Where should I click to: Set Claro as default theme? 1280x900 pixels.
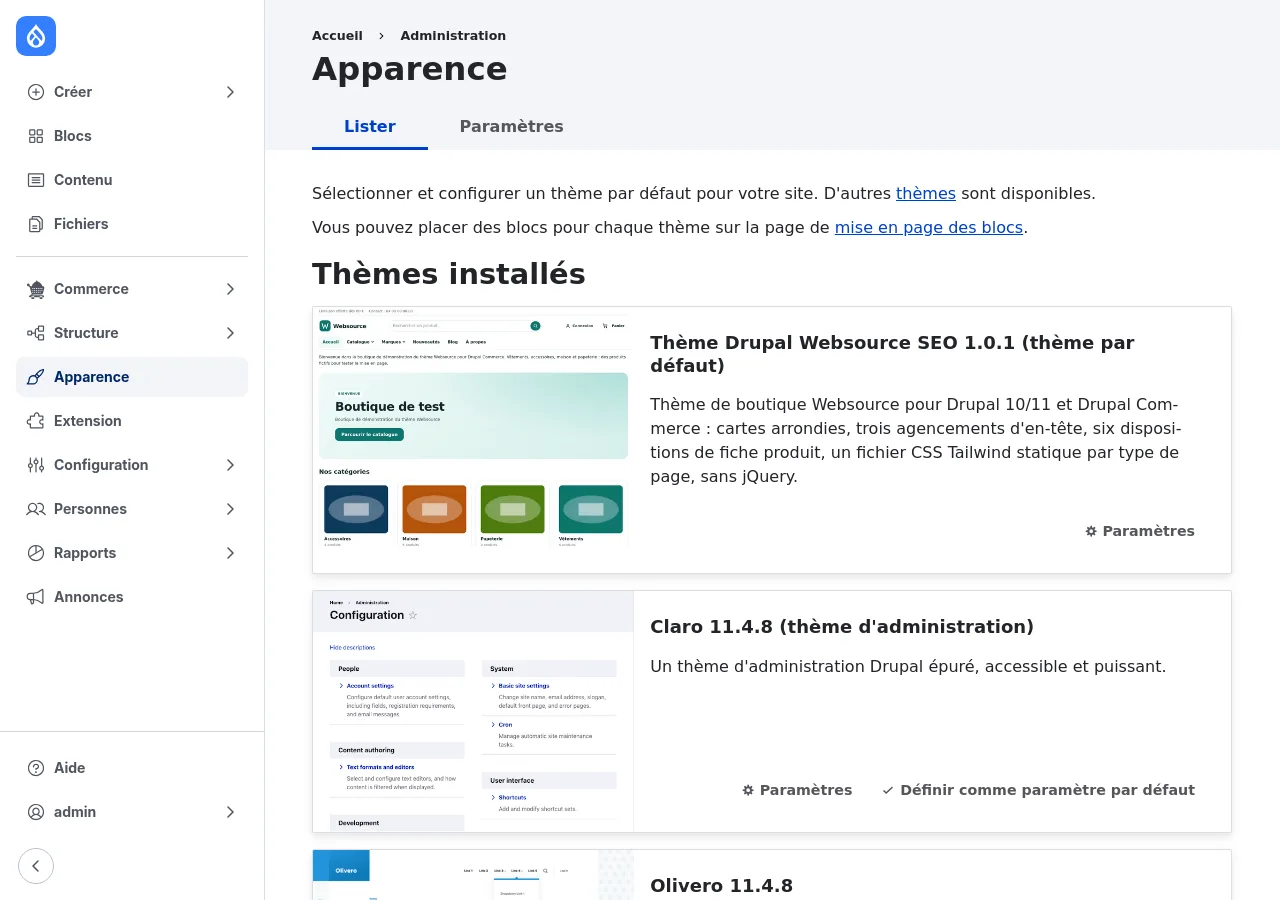(x=1038, y=790)
